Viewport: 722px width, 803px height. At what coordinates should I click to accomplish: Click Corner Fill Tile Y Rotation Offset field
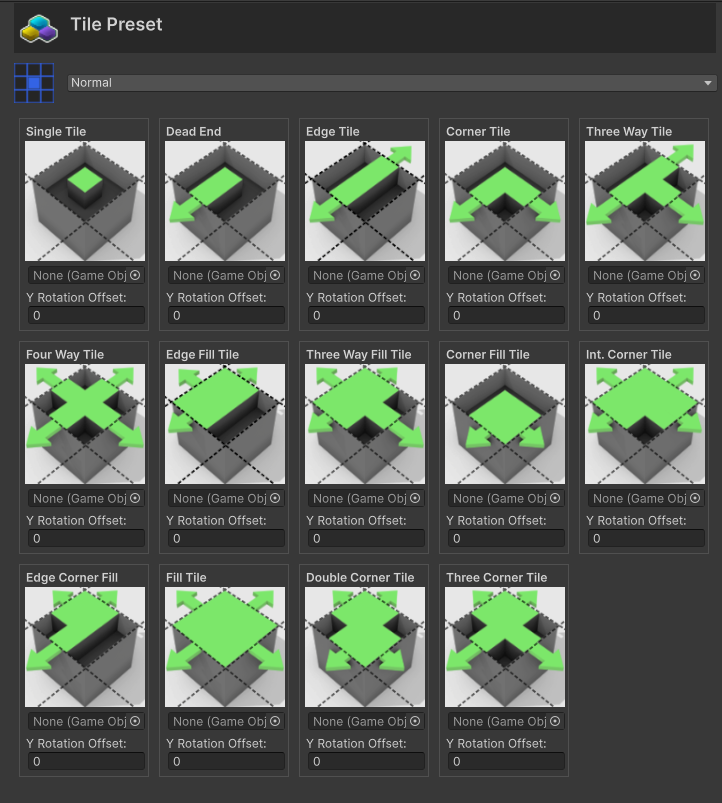(x=506, y=538)
